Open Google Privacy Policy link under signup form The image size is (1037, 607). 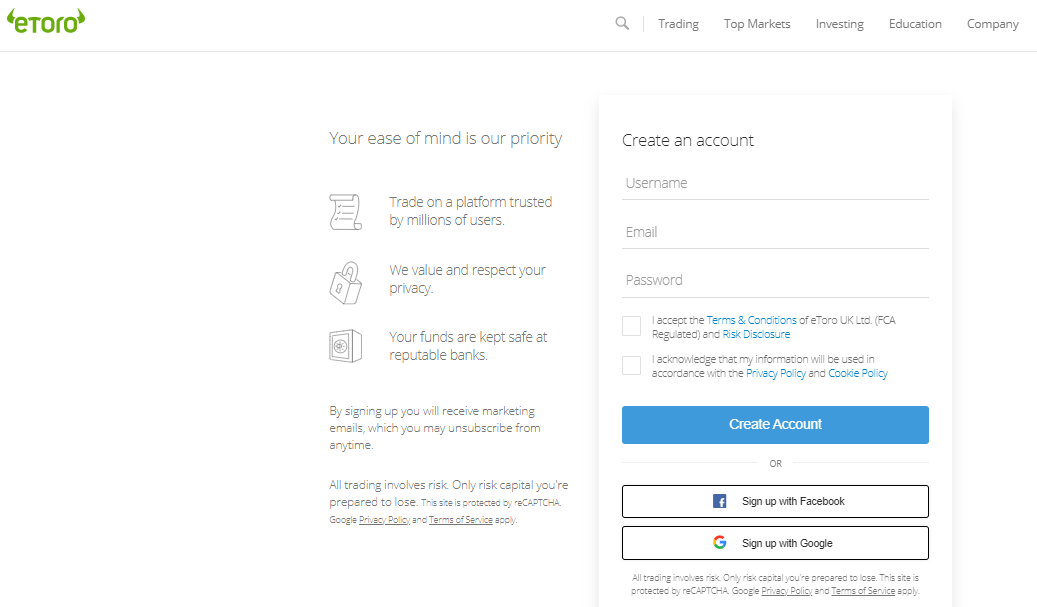click(786, 590)
